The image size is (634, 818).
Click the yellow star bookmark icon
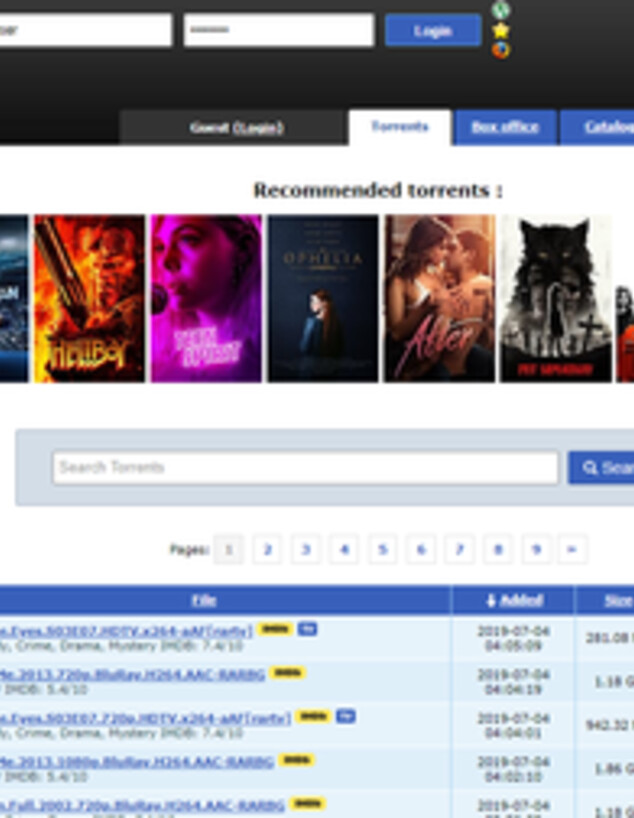[501, 30]
